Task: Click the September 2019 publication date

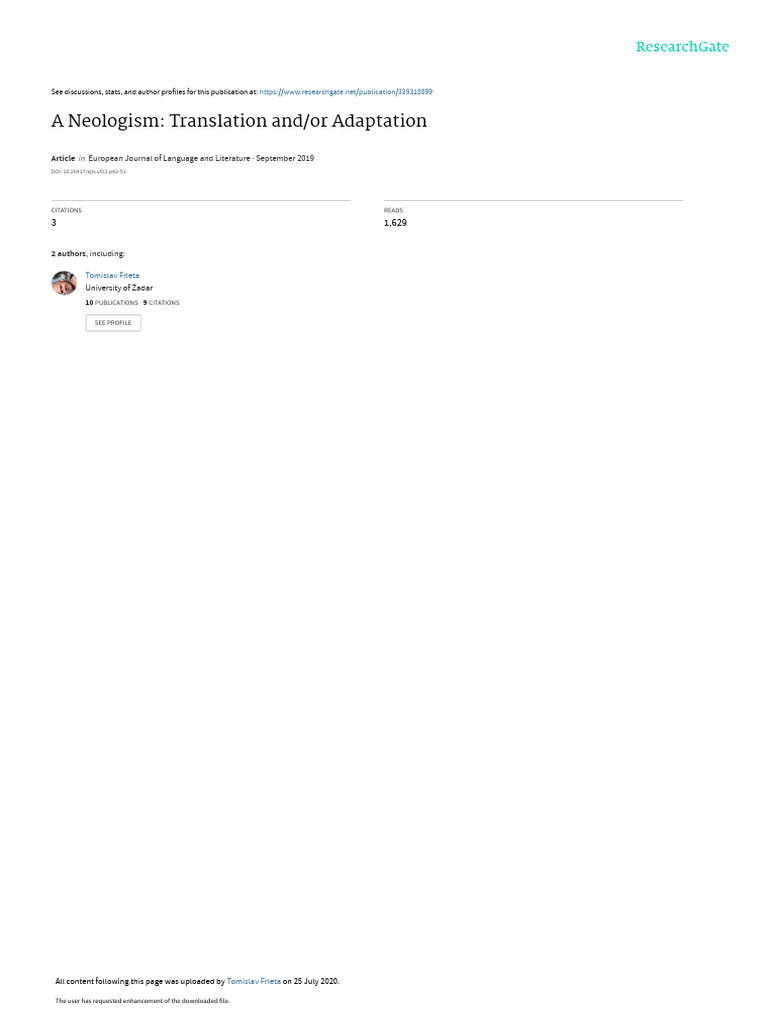Action: (x=285, y=158)
